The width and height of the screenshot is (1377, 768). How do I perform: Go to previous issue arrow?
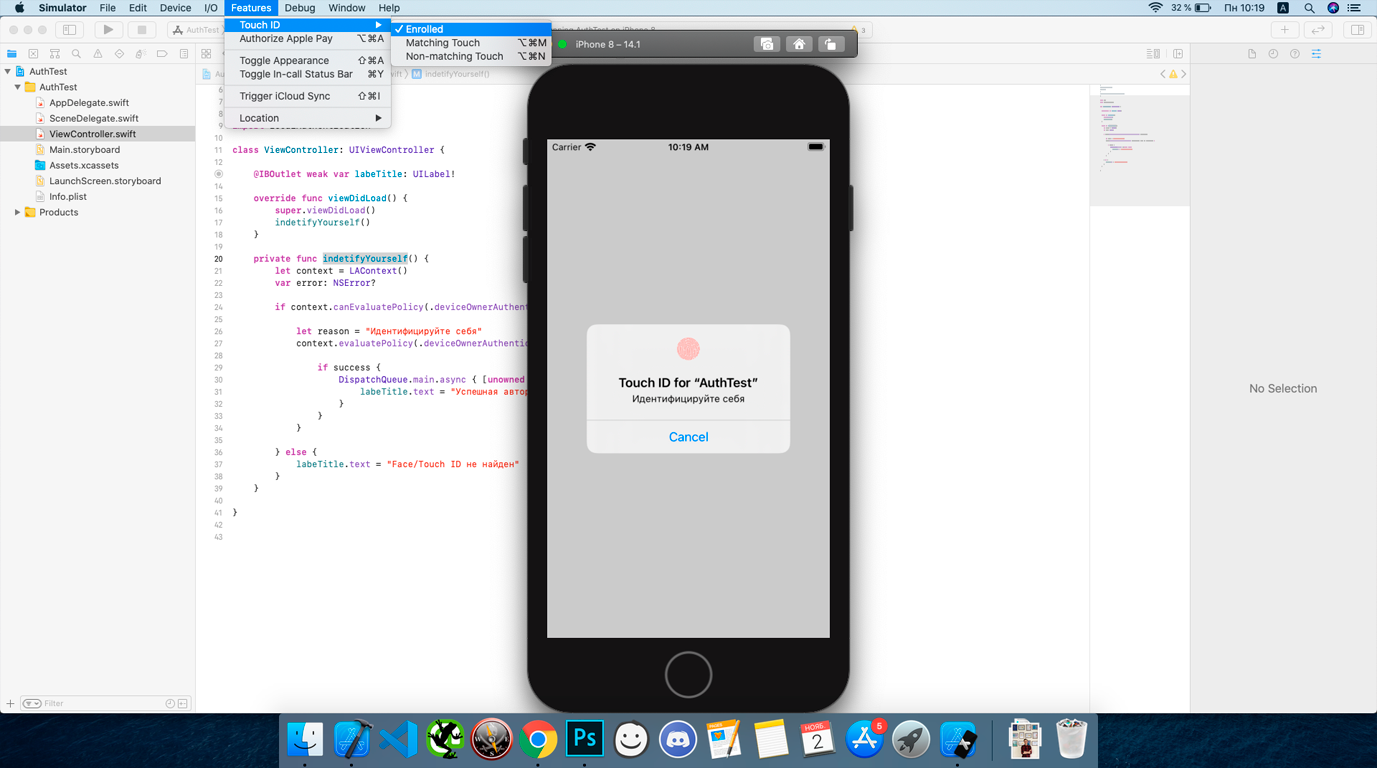[x=1163, y=74]
